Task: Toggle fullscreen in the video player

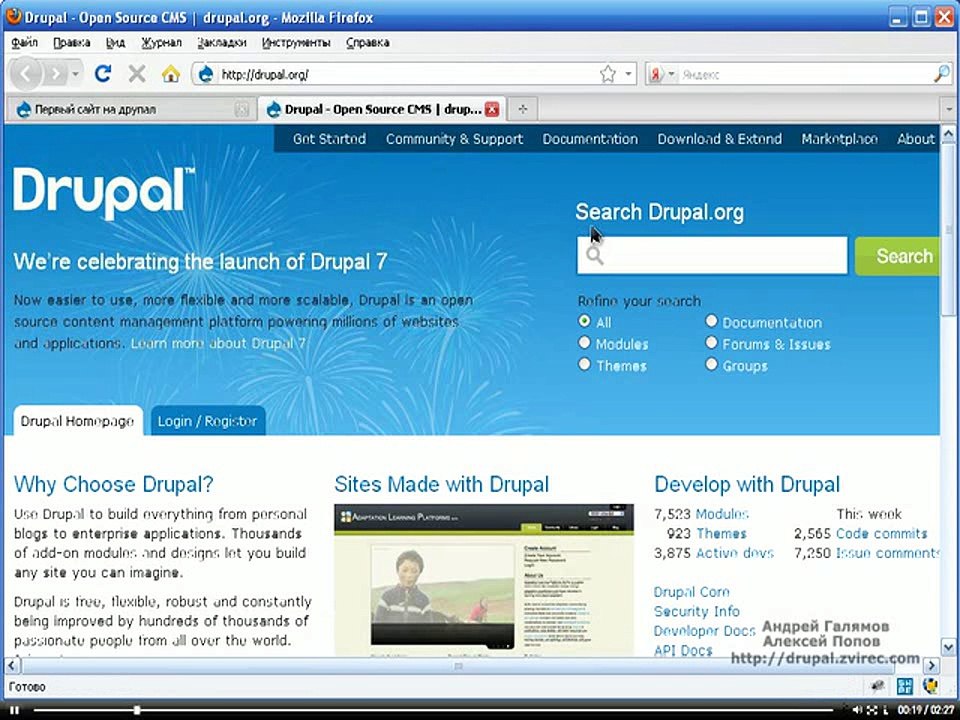Action: [x=872, y=710]
